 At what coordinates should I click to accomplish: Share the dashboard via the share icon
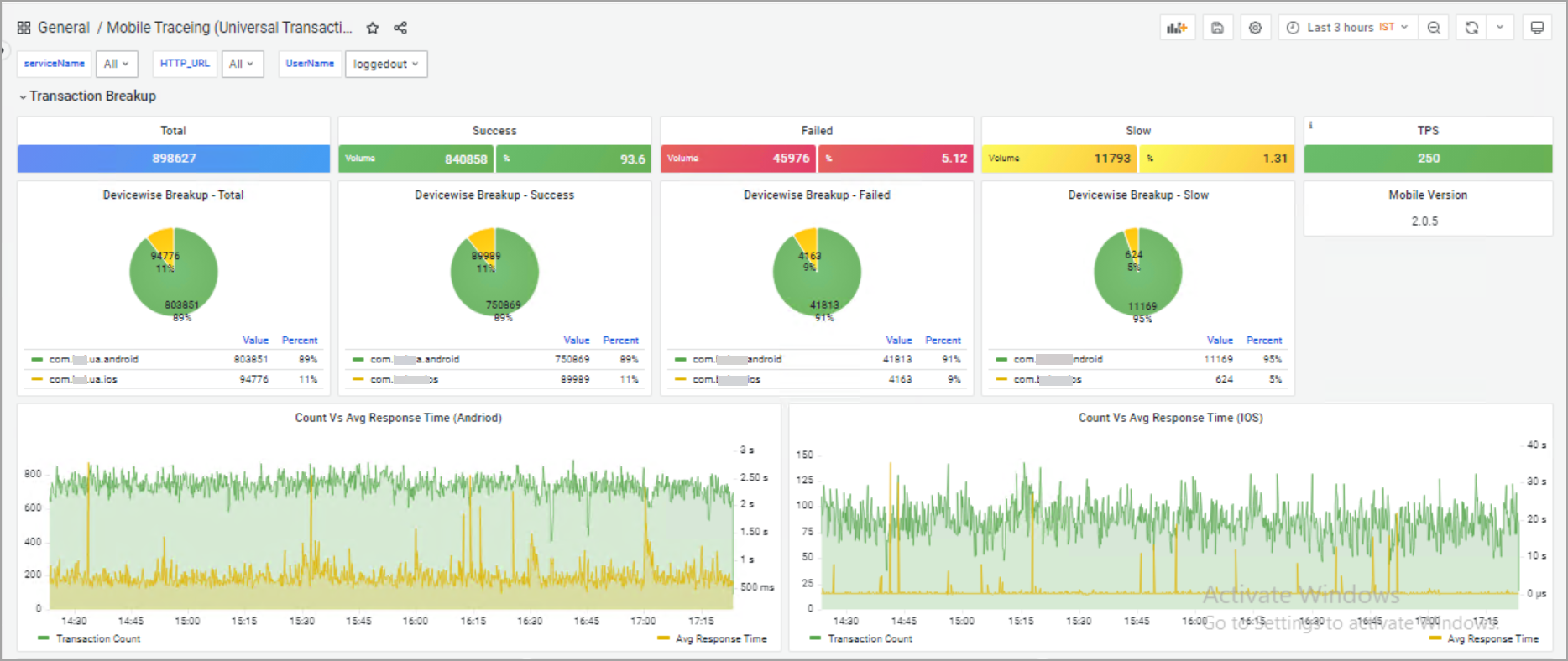pos(400,28)
